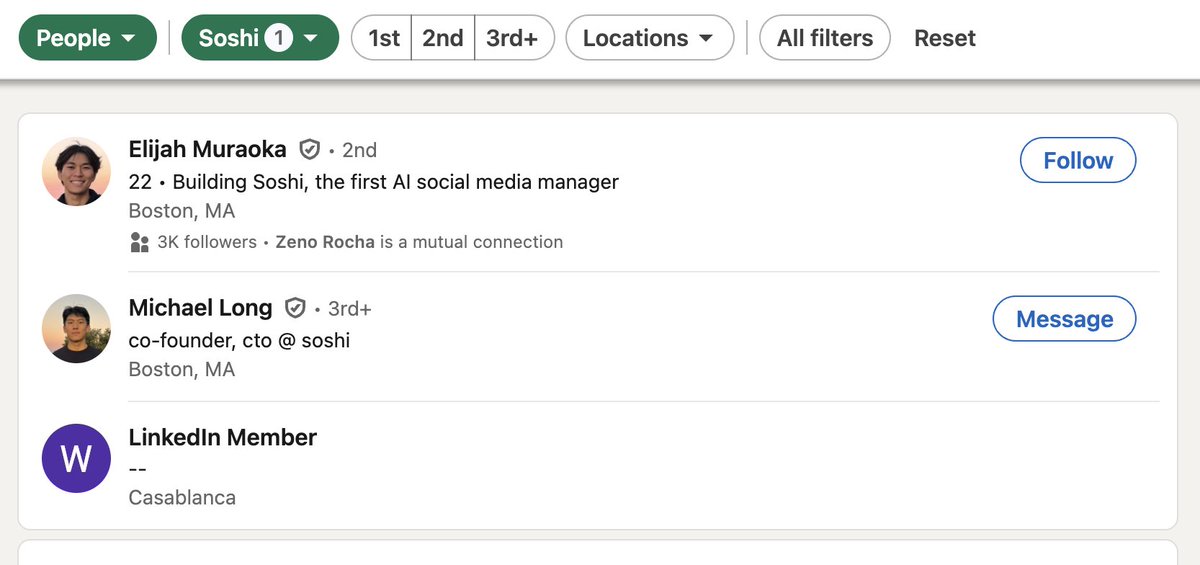Open the LinkedIn Member result
The height and width of the screenshot is (565, 1200).
pos(223,437)
